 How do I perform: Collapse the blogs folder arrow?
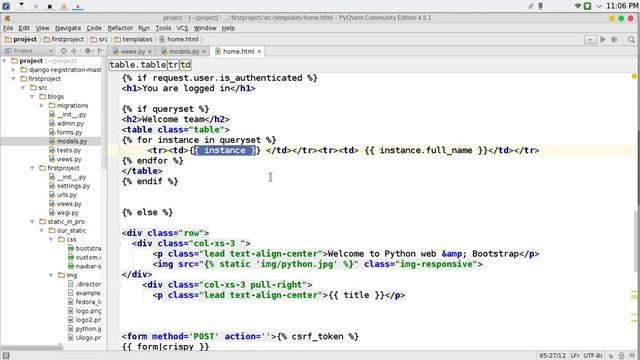coord(33,97)
